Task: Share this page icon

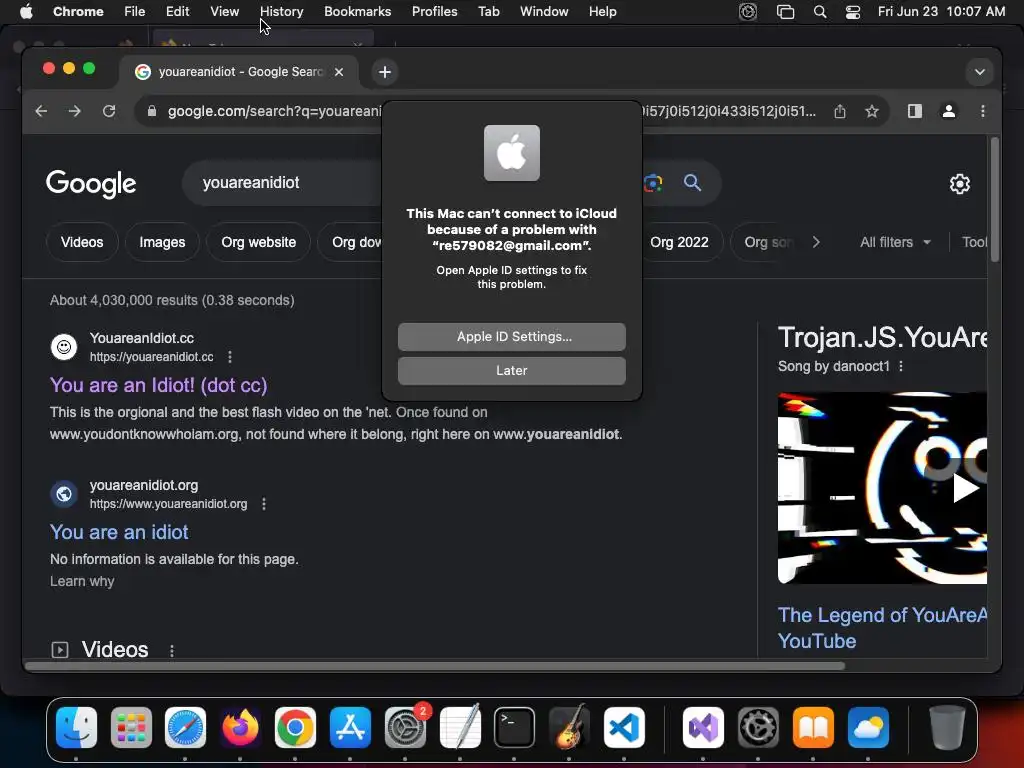Action: point(840,111)
